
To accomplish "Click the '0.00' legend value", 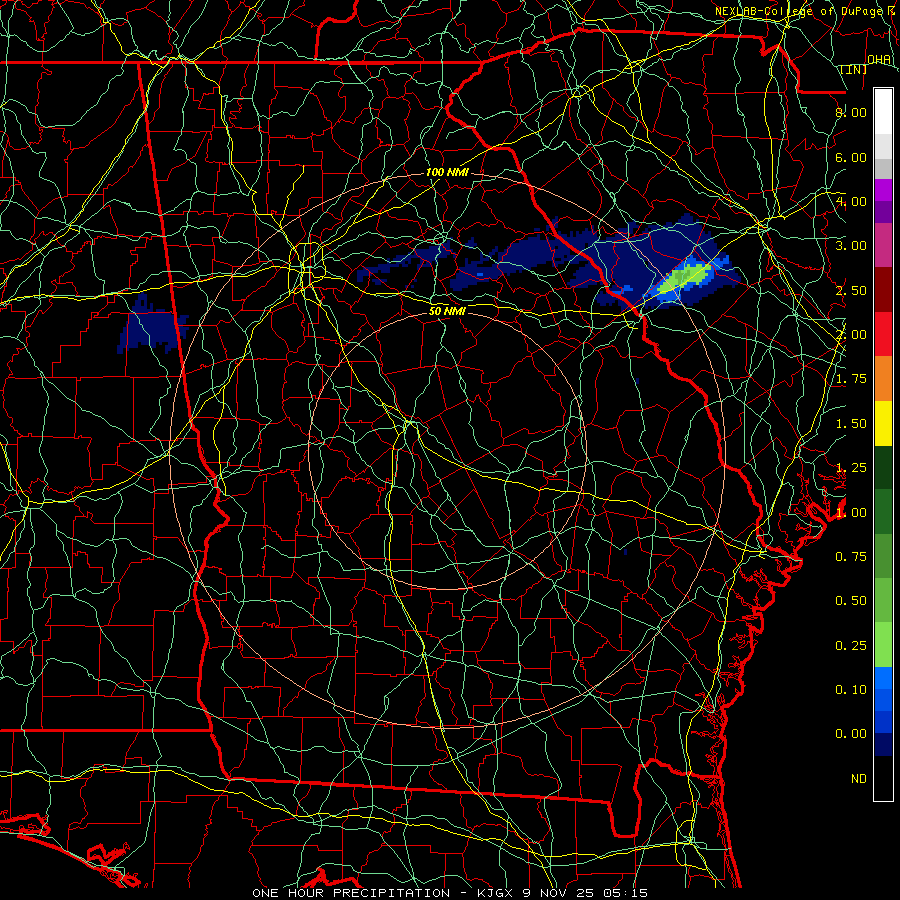I will tap(851, 734).
